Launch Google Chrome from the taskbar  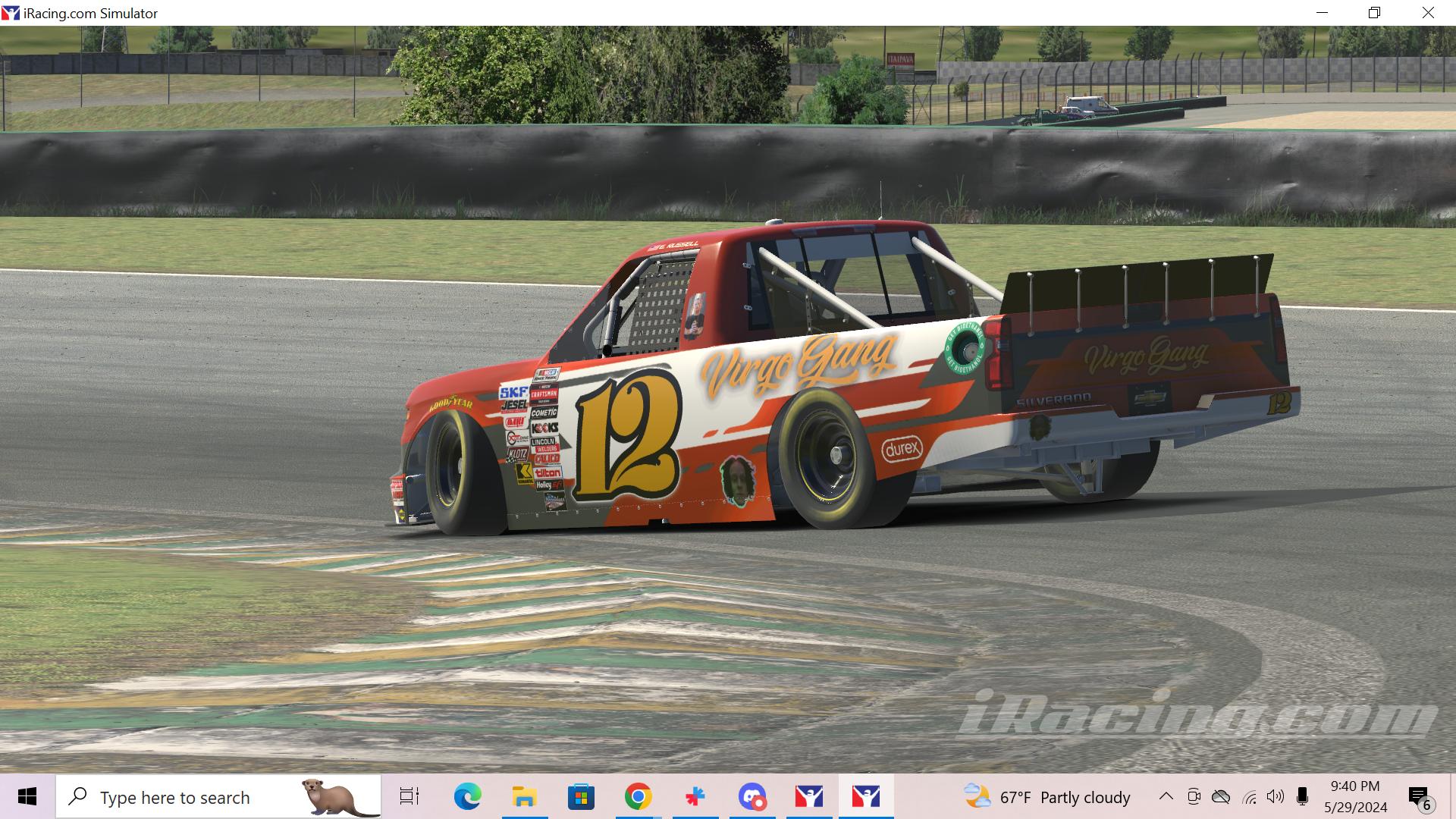(638, 797)
